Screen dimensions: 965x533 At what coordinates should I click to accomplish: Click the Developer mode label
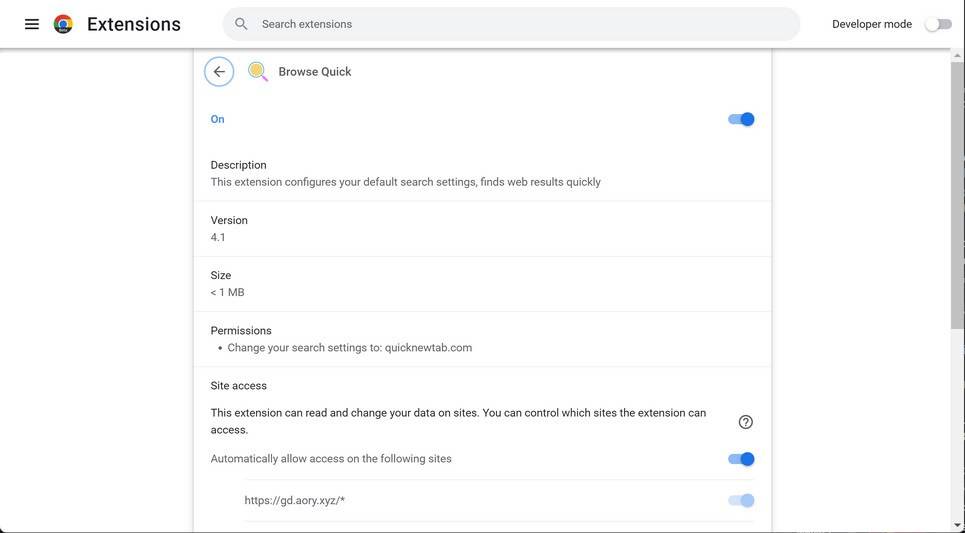pyautogui.click(x=872, y=24)
